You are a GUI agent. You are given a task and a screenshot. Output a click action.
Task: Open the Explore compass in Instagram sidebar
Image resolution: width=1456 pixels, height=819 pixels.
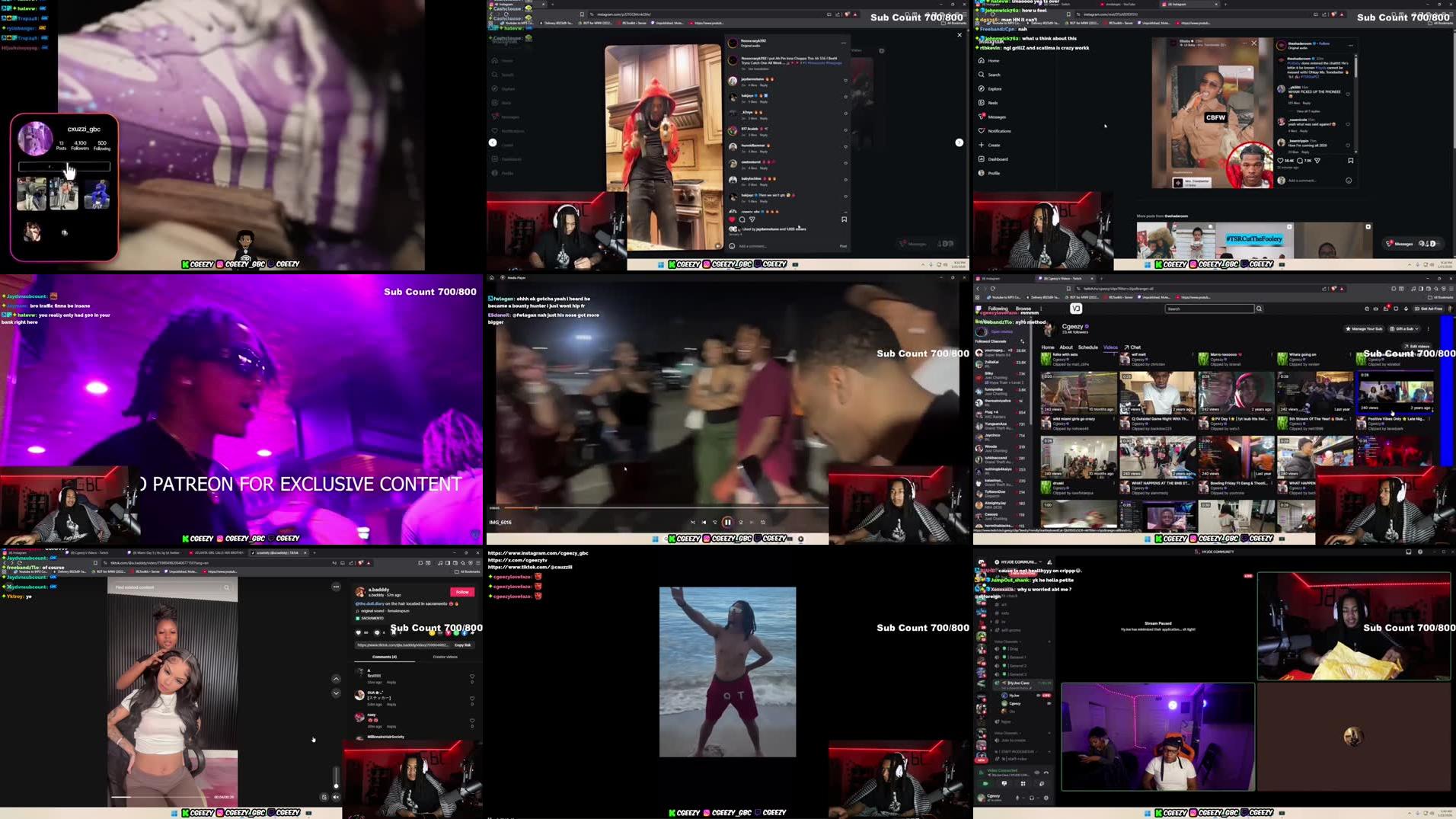click(981, 88)
